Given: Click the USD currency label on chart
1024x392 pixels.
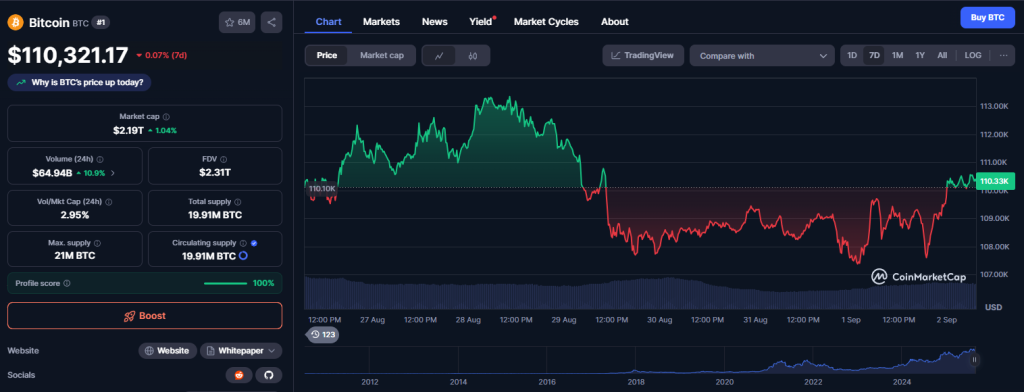Looking at the screenshot, I should 993,307.
